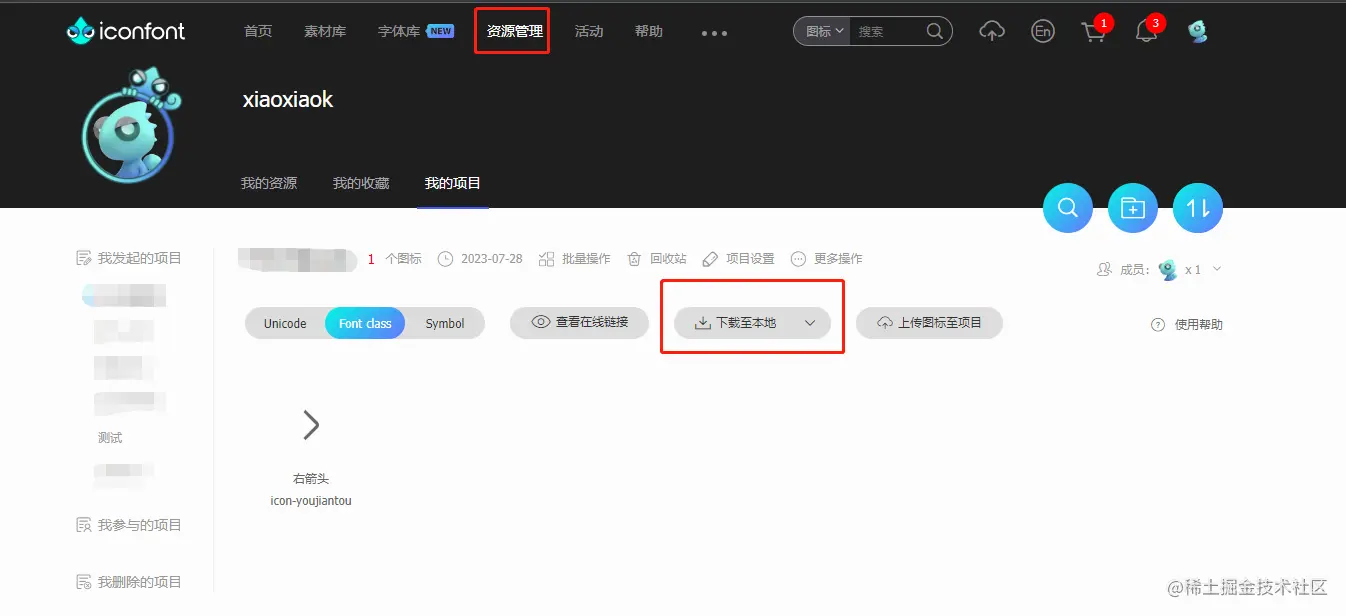Open the three-dots more menu in header
The width and height of the screenshot is (1346, 616).
tap(714, 33)
